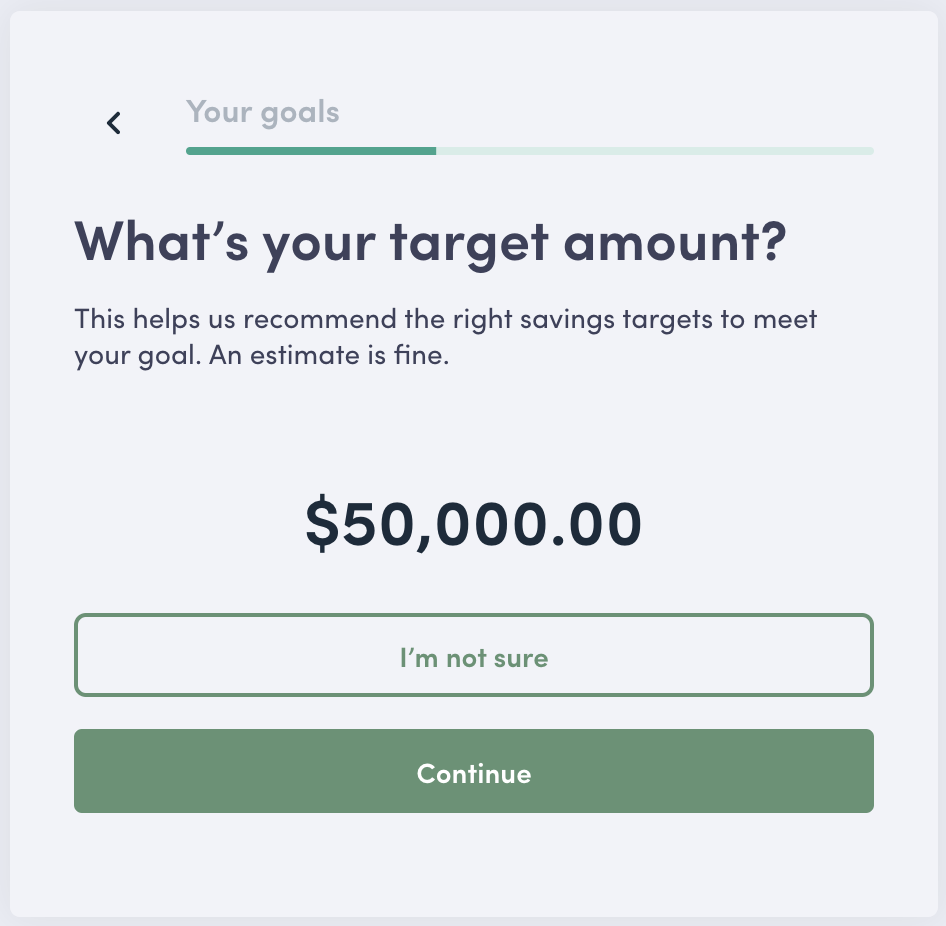
Task: Select the Your goals header text
Action: (x=262, y=112)
